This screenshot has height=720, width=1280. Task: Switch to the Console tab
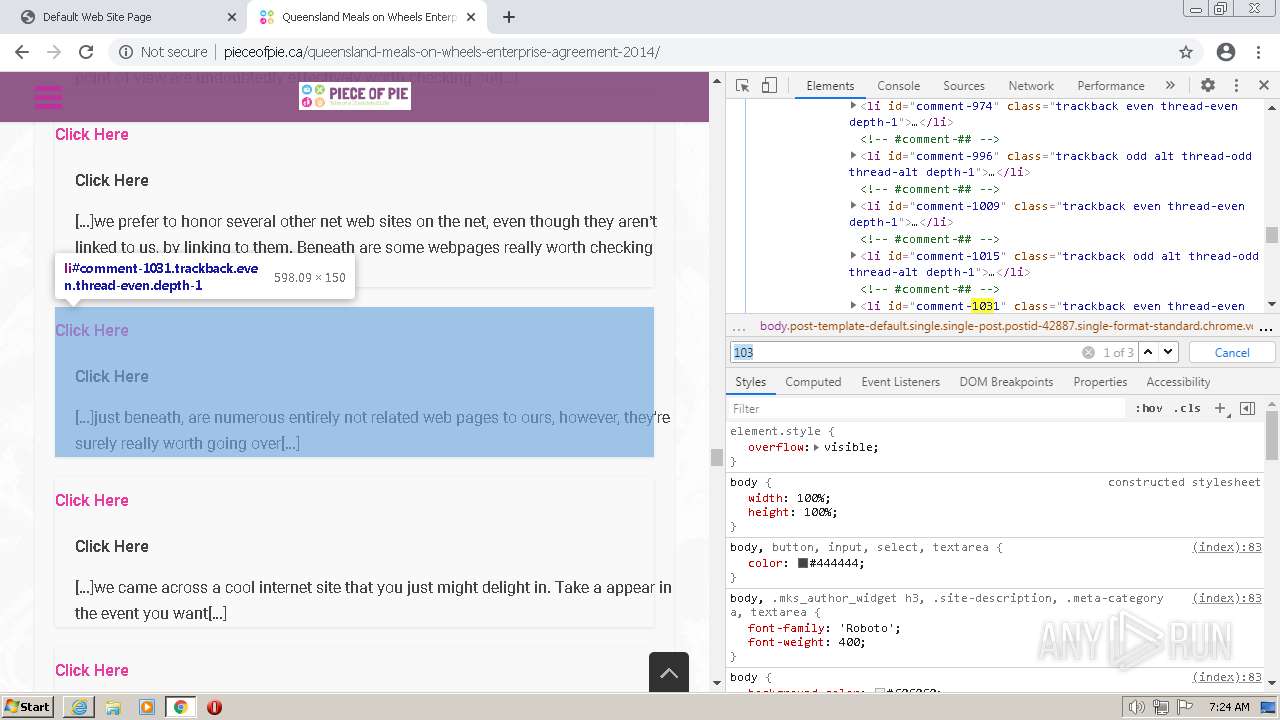coord(898,86)
